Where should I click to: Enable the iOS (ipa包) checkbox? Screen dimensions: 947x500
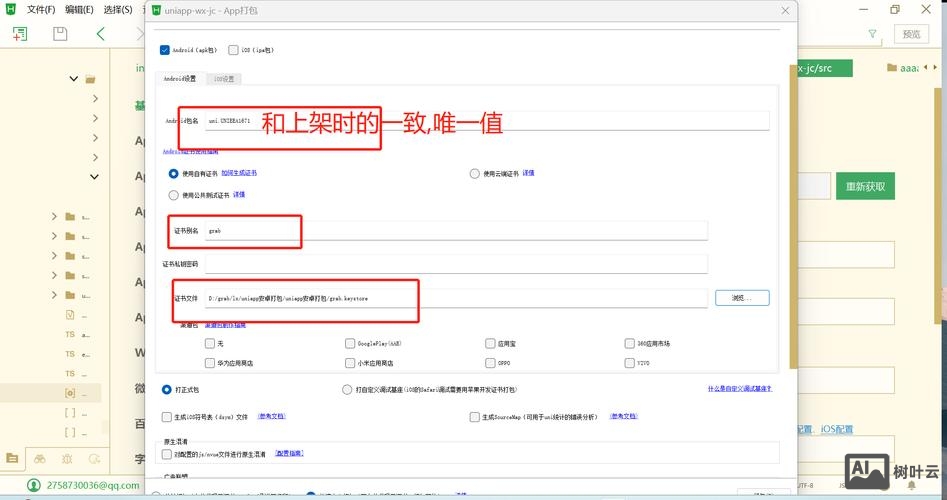point(233,49)
